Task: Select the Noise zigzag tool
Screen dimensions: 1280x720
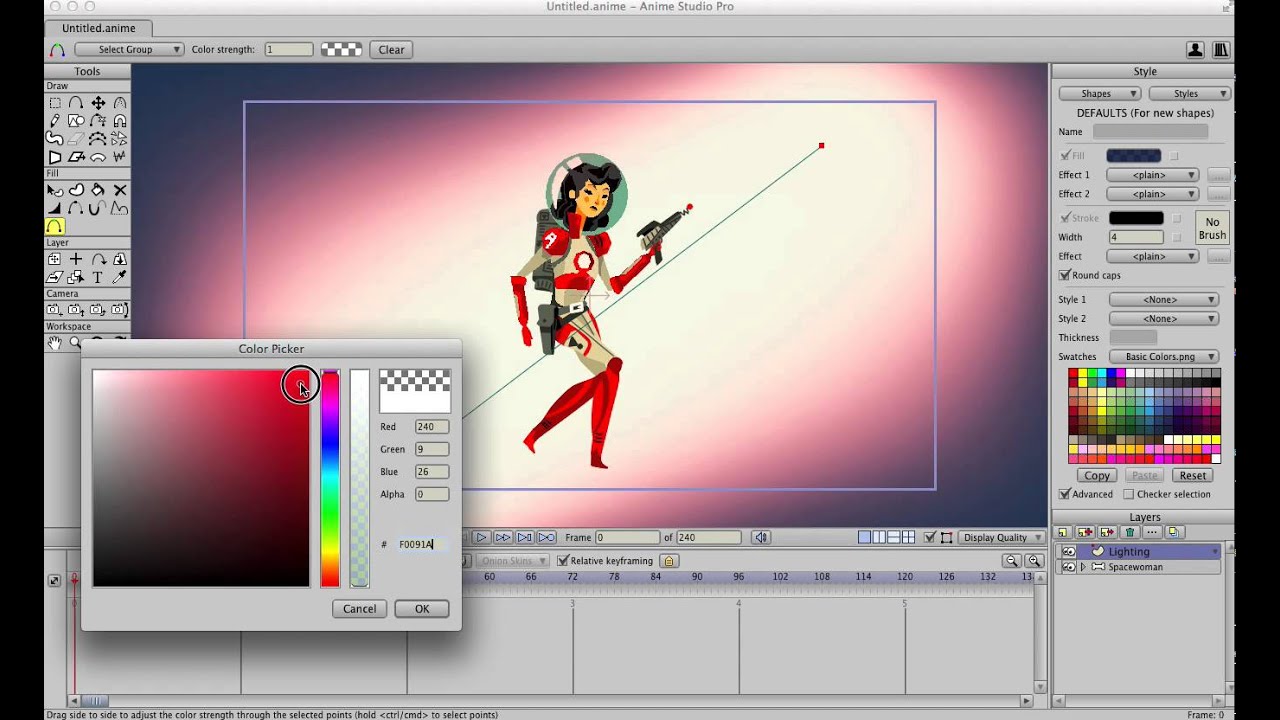Action: [120, 157]
